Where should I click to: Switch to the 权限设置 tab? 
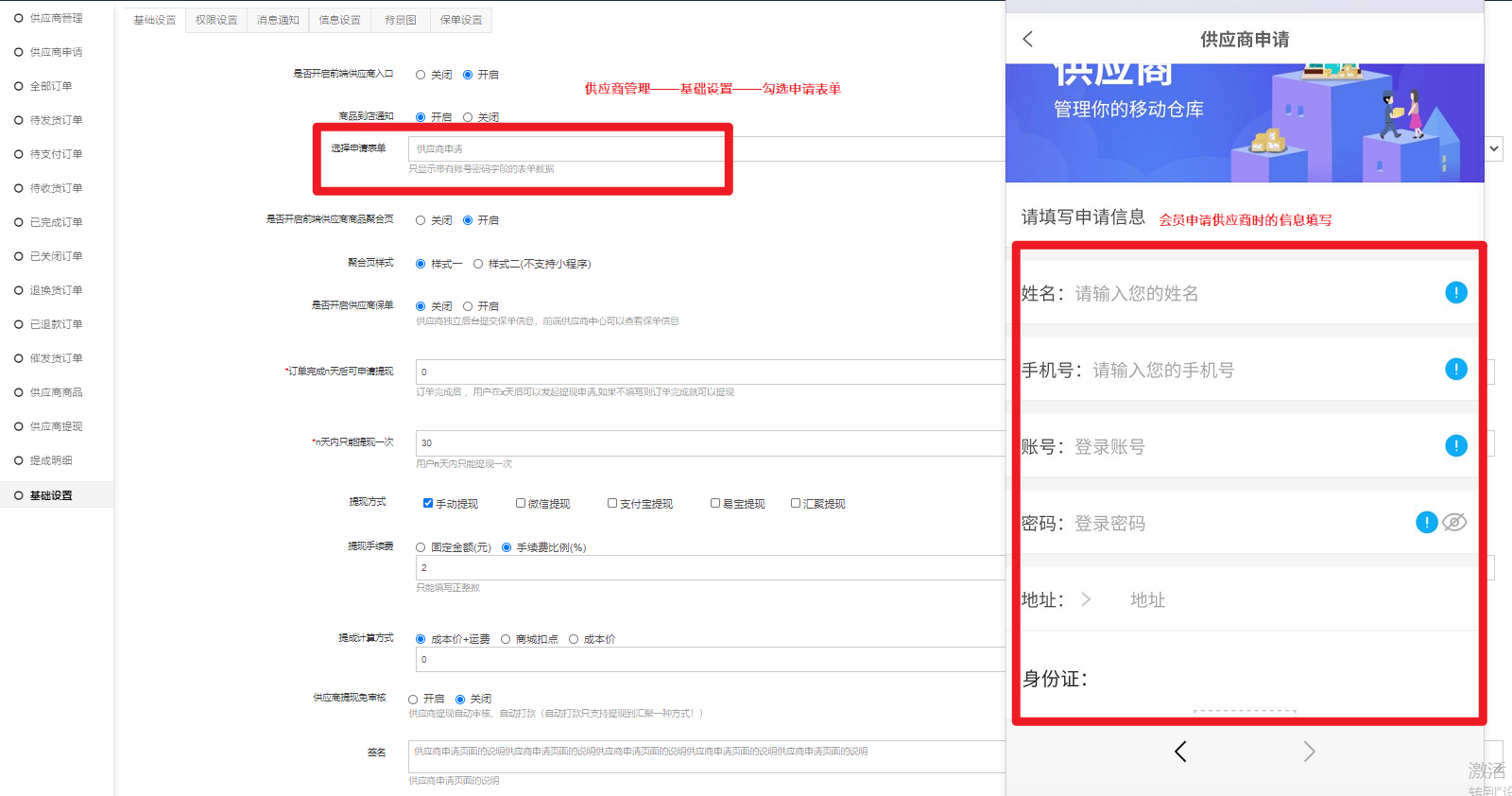[x=216, y=20]
